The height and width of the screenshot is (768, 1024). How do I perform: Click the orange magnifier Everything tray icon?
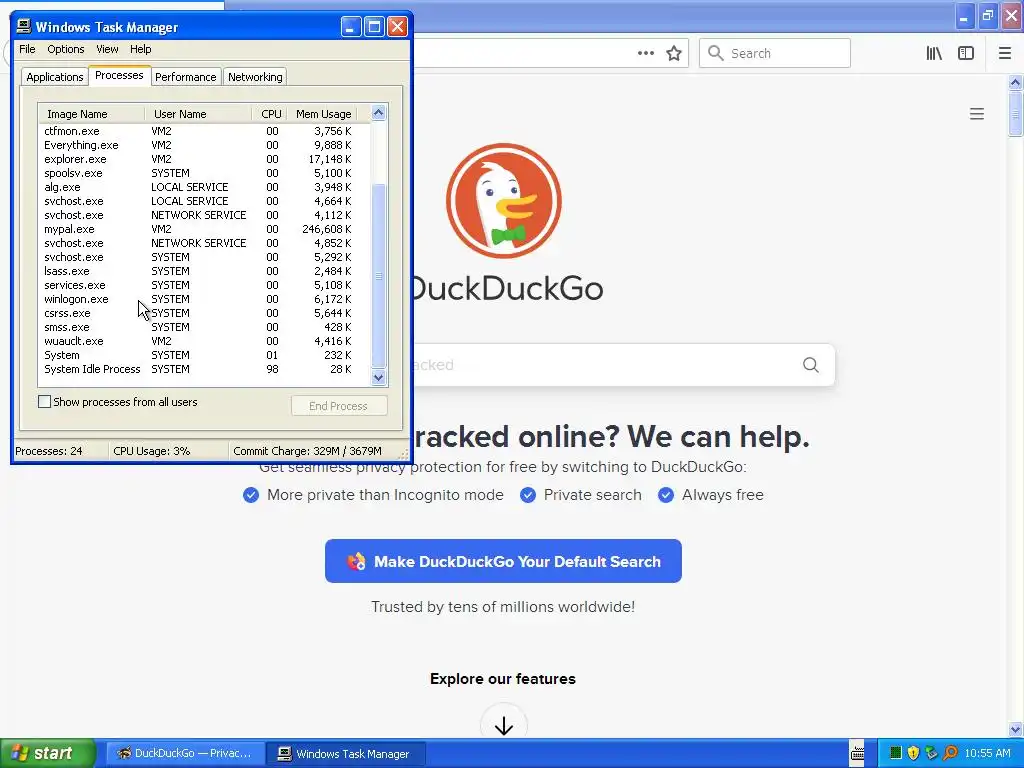(x=950, y=753)
